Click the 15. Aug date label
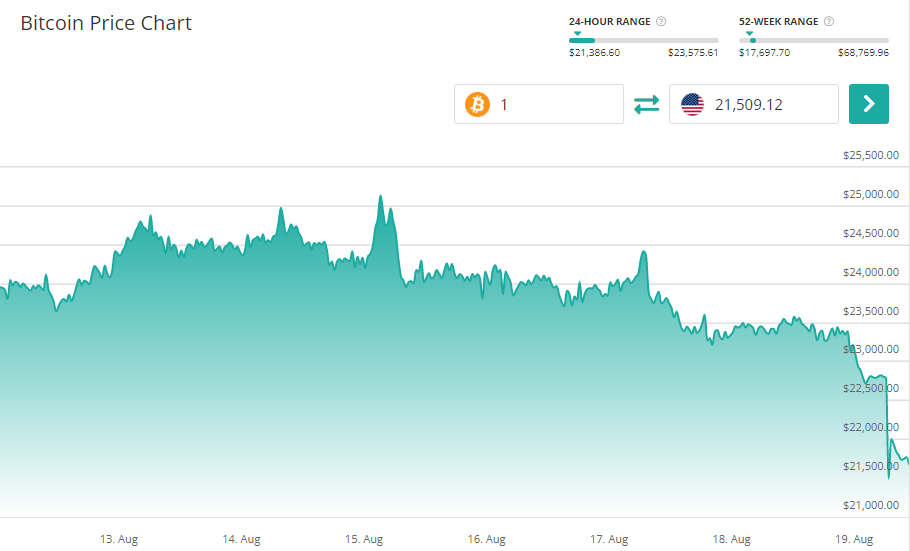The height and width of the screenshot is (551, 910). click(365, 539)
